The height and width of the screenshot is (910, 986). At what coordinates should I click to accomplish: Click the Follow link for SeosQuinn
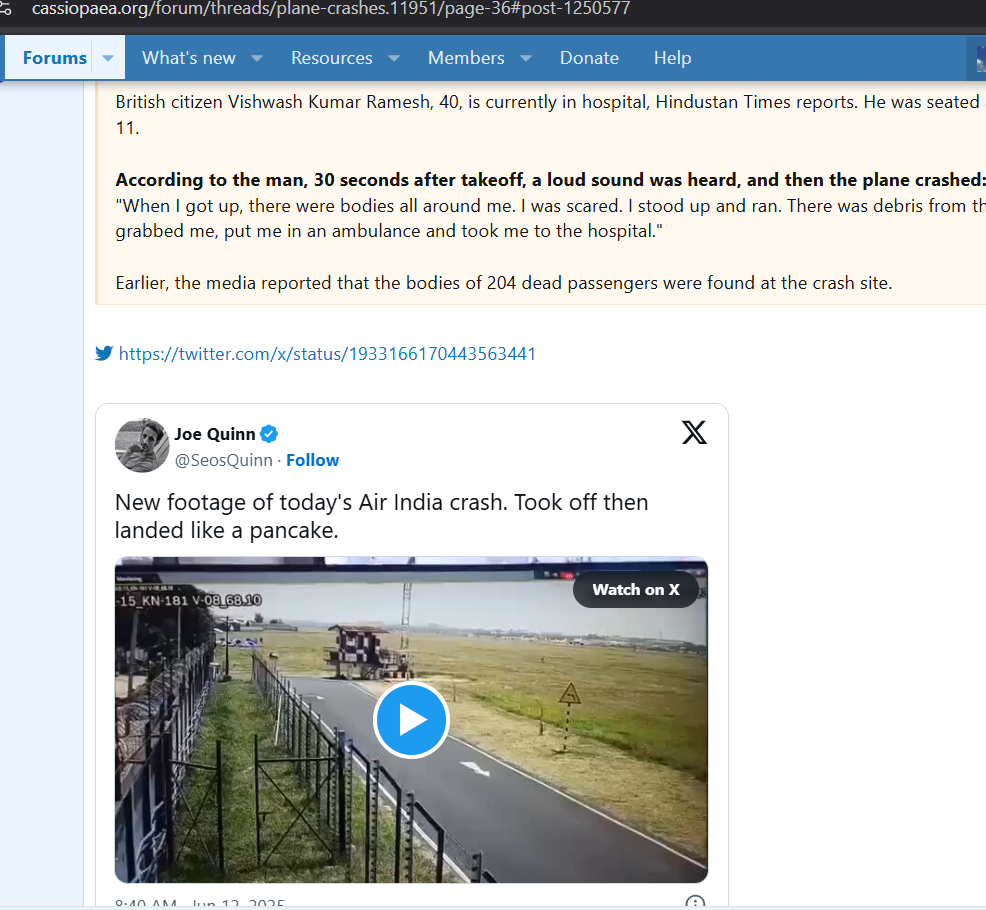click(x=312, y=460)
